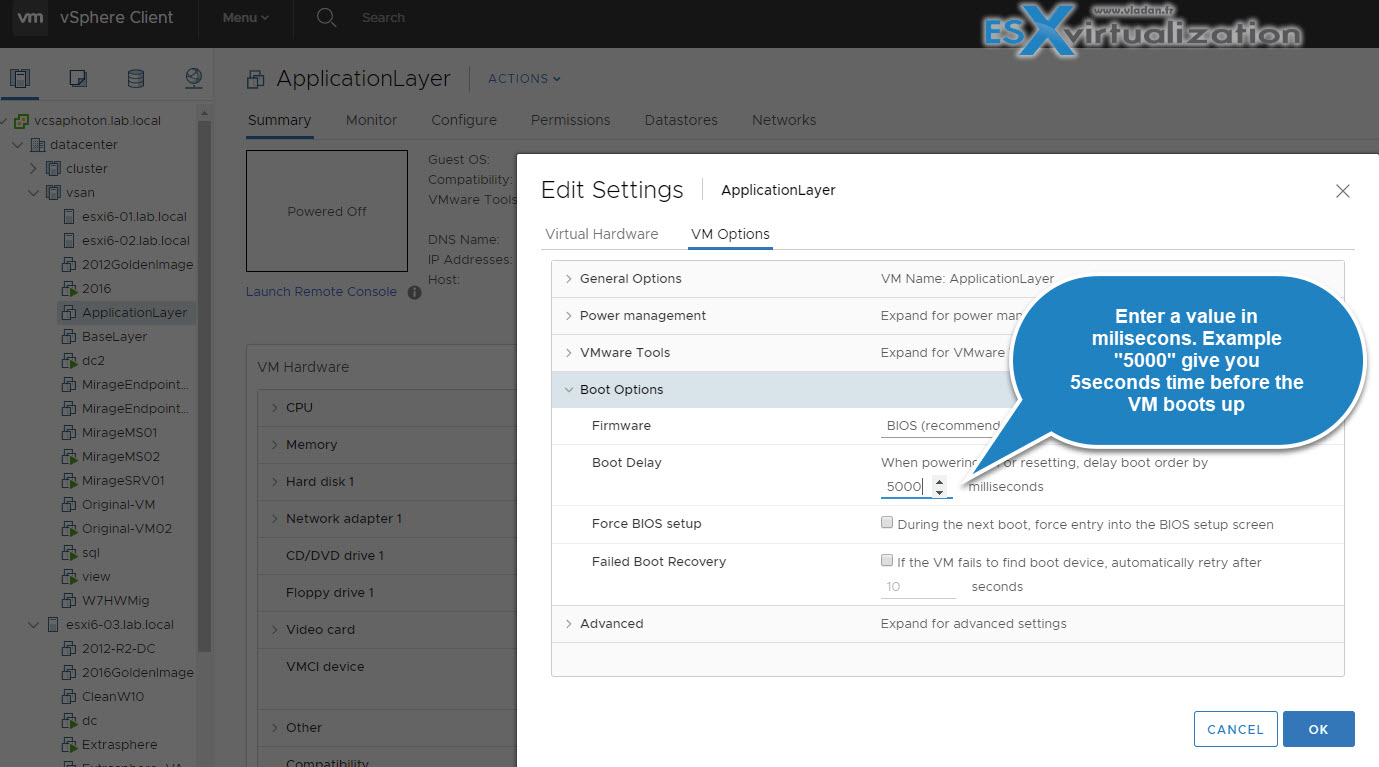Expand the Advanced settings section
Screen dimensions: 1379x767
(x=611, y=624)
